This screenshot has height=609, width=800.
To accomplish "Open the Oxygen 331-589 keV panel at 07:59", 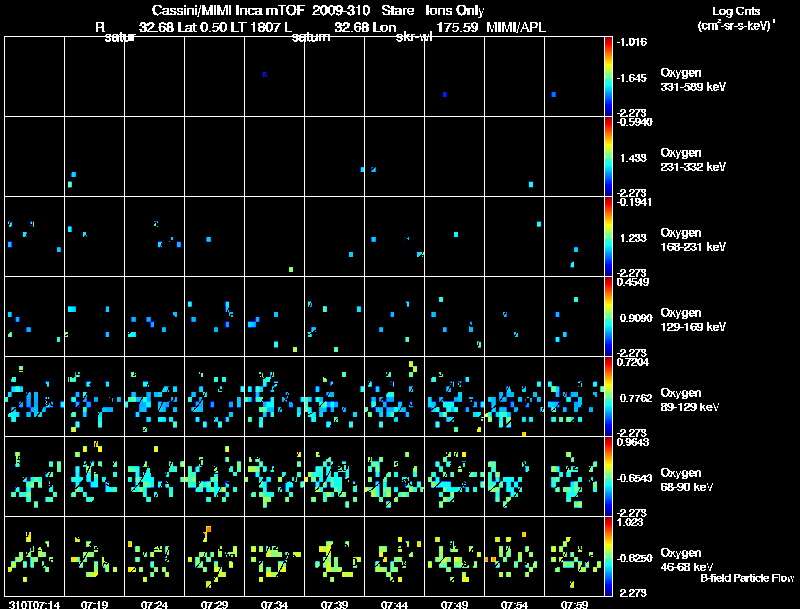I will (x=574, y=76).
